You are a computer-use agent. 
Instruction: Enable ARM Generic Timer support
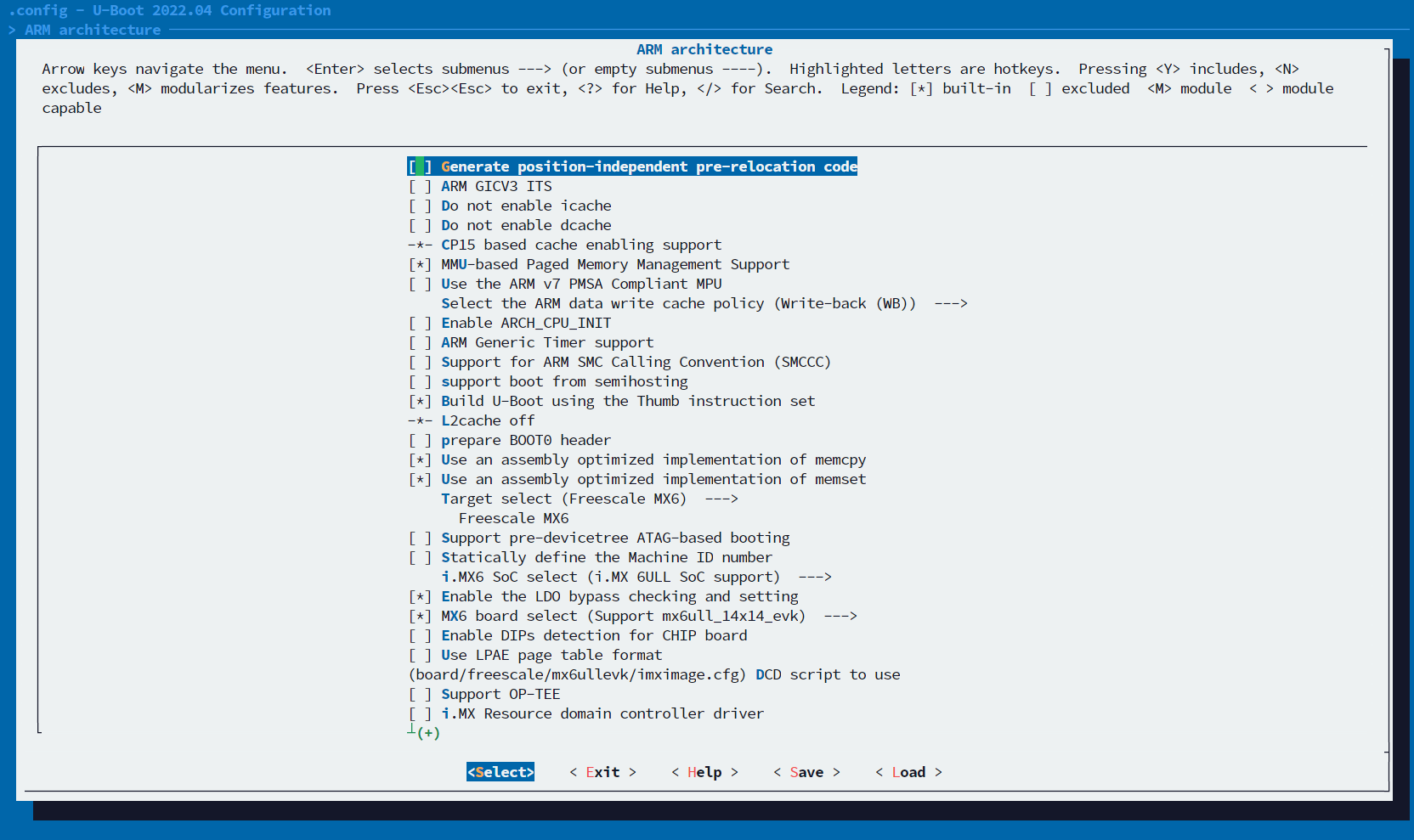531,342
